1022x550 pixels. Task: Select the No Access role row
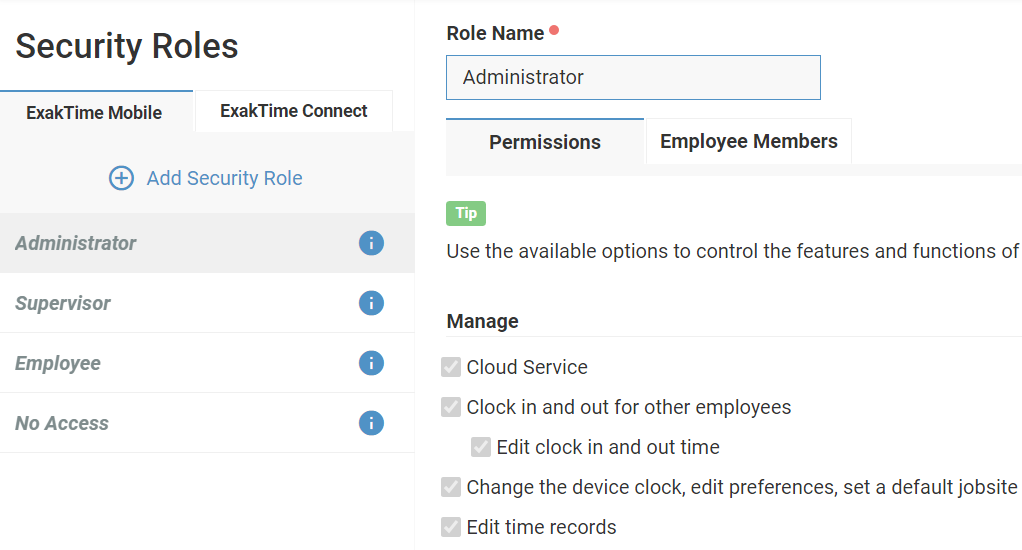tap(207, 423)
